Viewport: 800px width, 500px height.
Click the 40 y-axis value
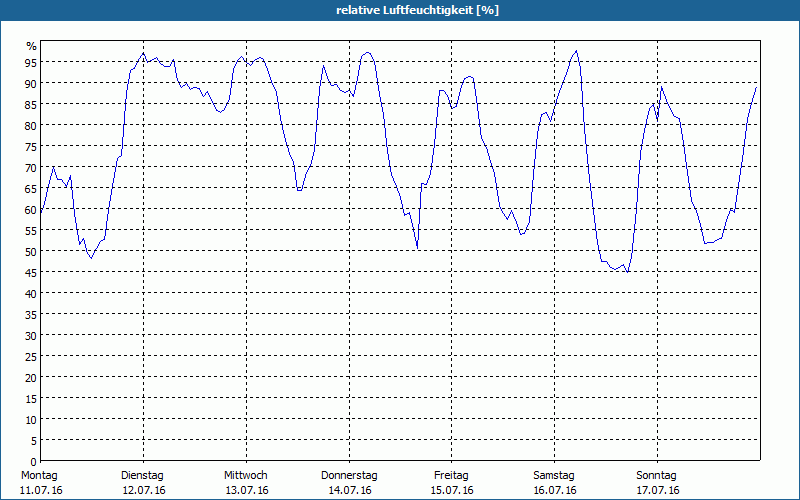click(x=31, y=294)
